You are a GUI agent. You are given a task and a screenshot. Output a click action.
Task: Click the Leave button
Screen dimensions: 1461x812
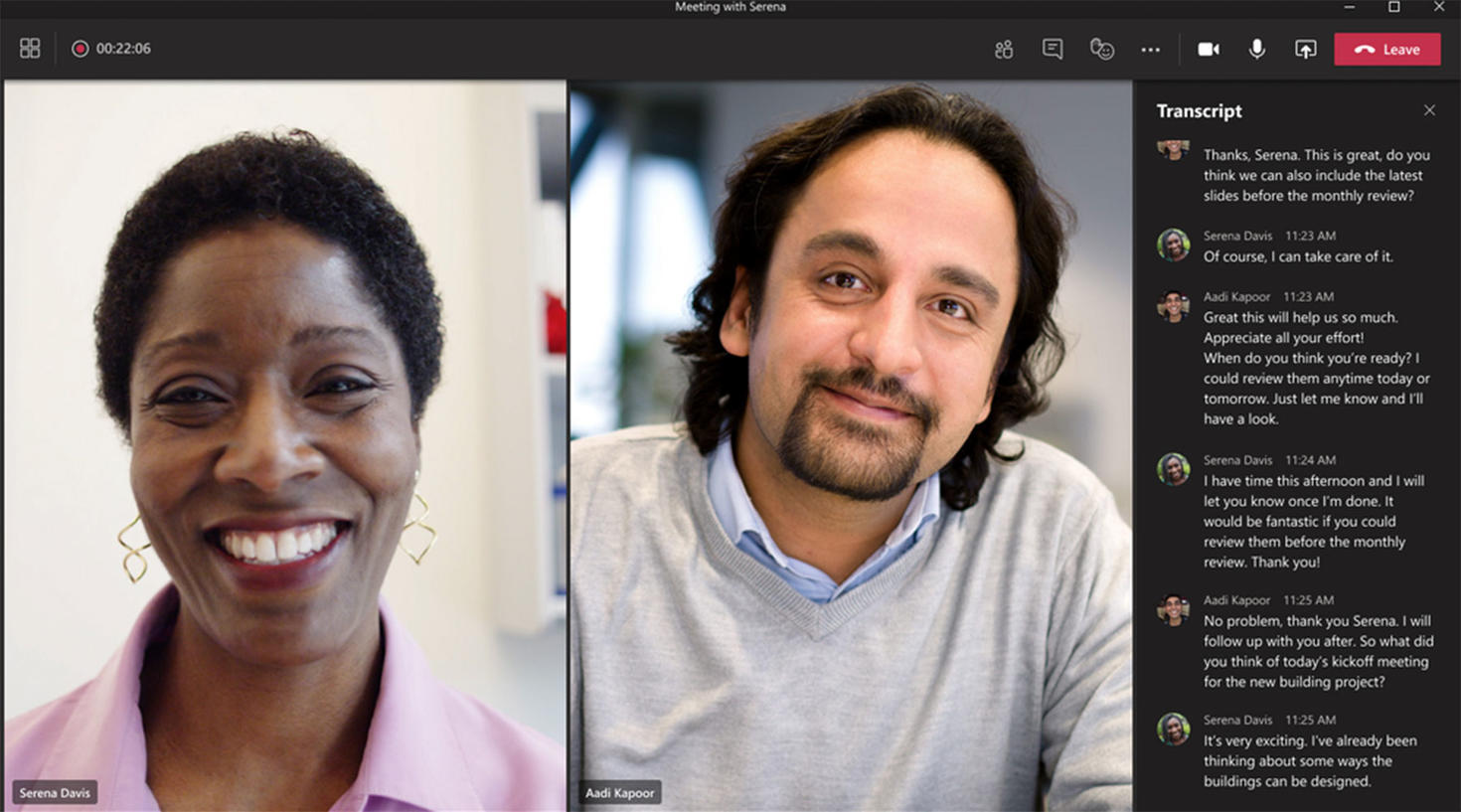tap(1386, 48)
